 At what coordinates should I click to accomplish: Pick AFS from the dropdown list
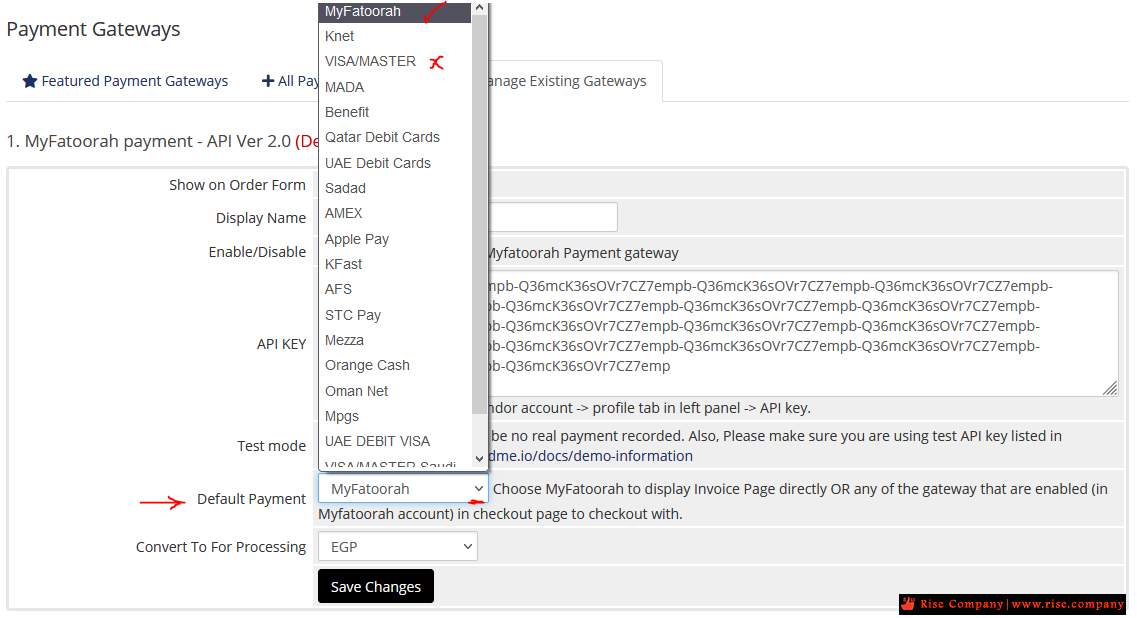tap(395, 289)
